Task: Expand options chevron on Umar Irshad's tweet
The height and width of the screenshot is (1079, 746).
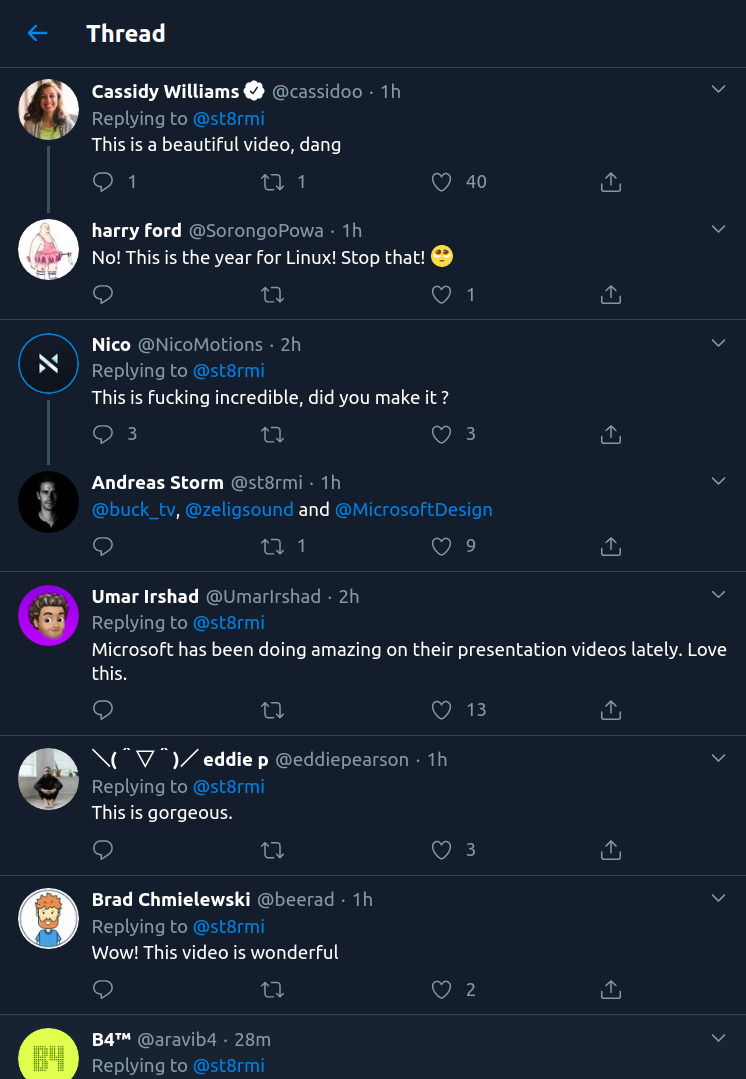Action: click(718, 595)
